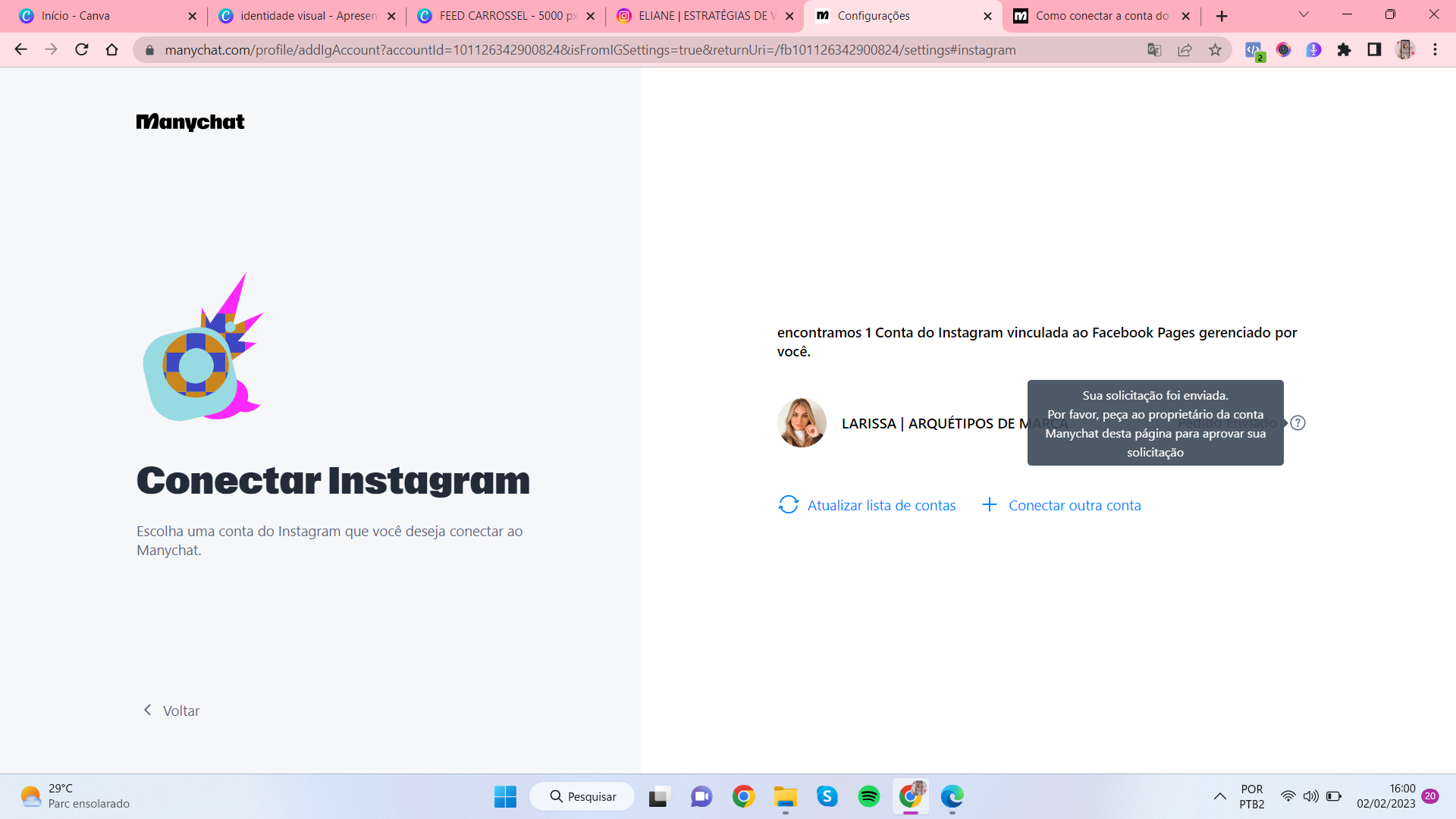This screenshot has width=1456, height=819.
Task: Close the Como conectar a conta tab
Action: (1186, 16)
